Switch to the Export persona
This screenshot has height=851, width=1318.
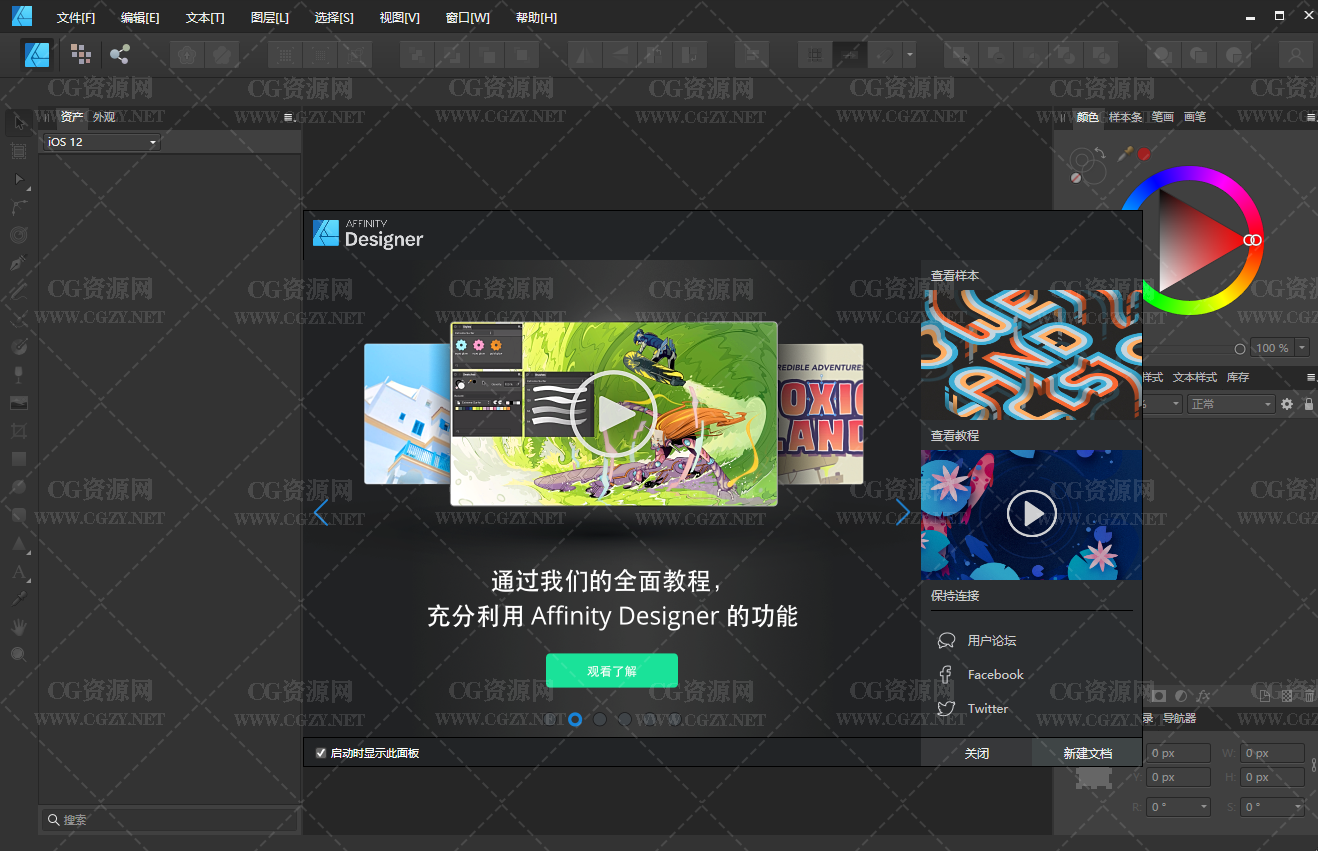[x=120, y=55]
